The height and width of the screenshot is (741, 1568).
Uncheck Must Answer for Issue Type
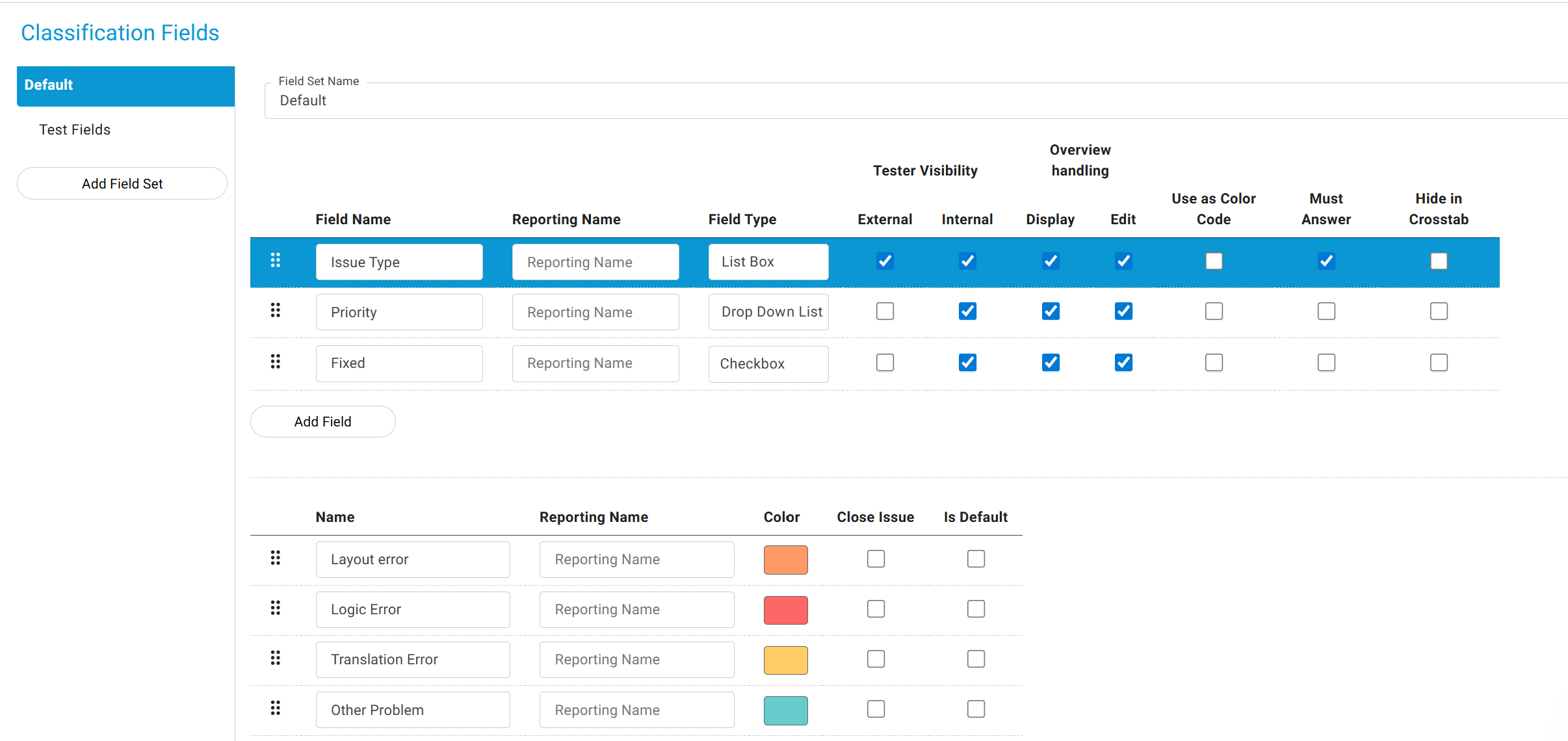coord(1326,261)
